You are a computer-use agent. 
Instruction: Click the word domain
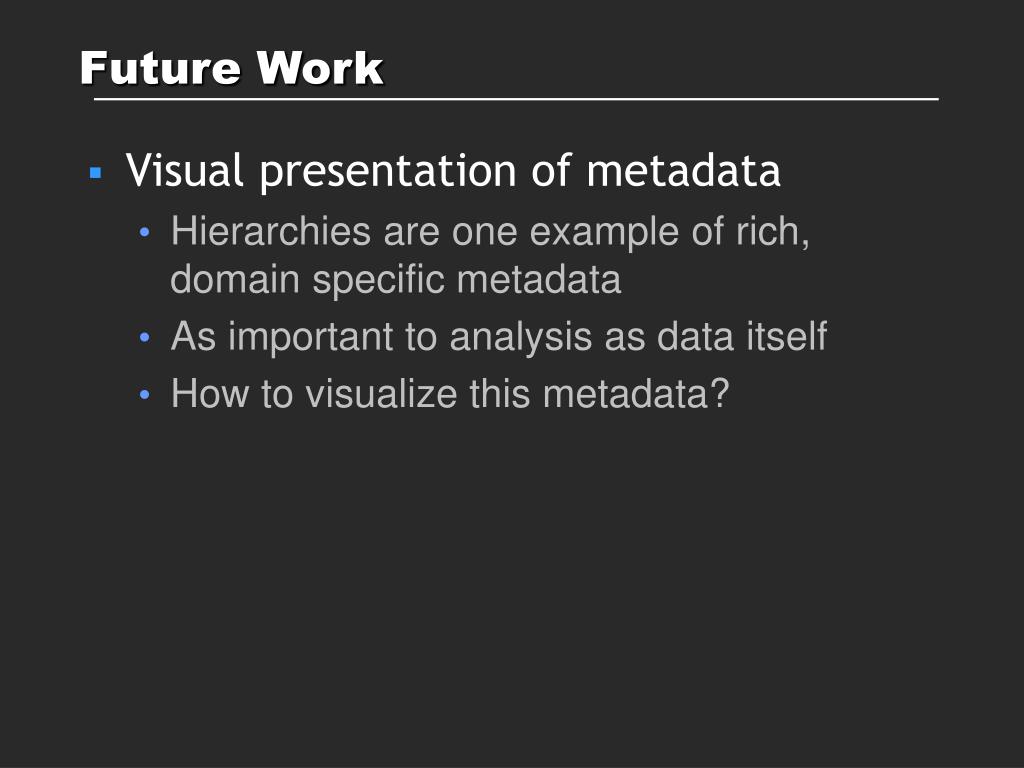pyautogui.click(x=235, y=279)
